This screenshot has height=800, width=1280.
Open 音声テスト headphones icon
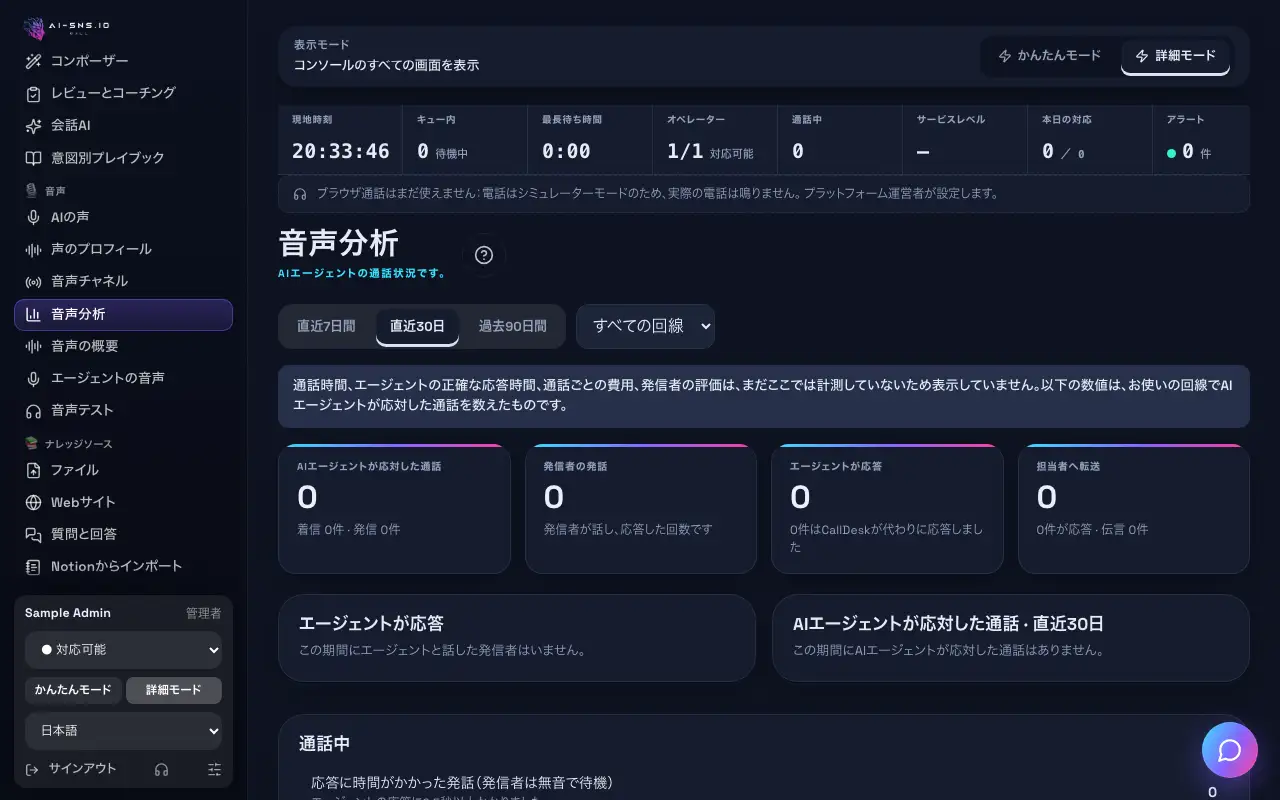(x=33, y=410)
